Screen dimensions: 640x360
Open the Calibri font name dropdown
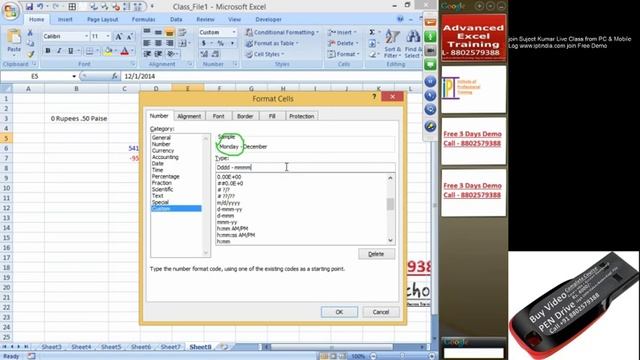tap(86, 36)
